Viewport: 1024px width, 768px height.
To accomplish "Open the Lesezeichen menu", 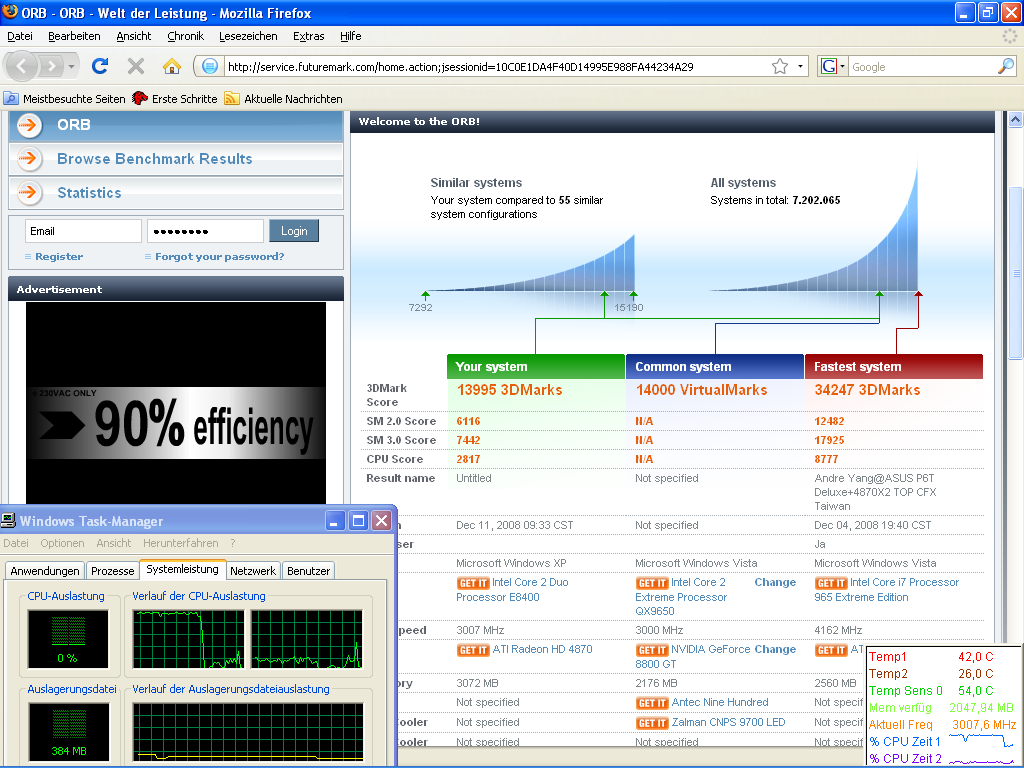I will click(248, 36).
